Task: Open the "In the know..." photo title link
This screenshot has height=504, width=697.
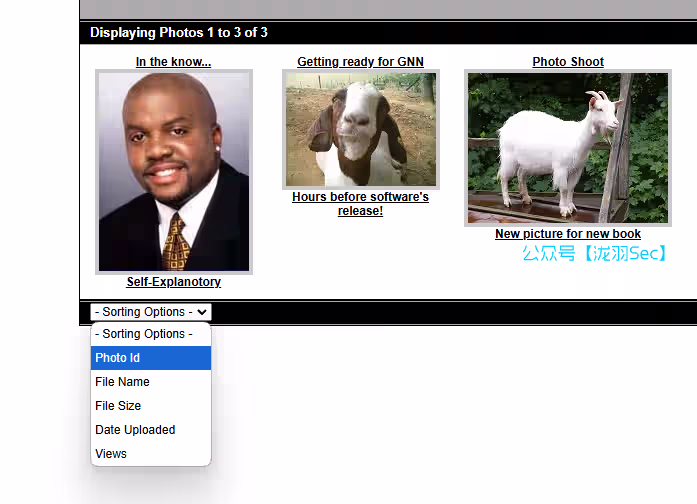Action: tap(173, 62)
